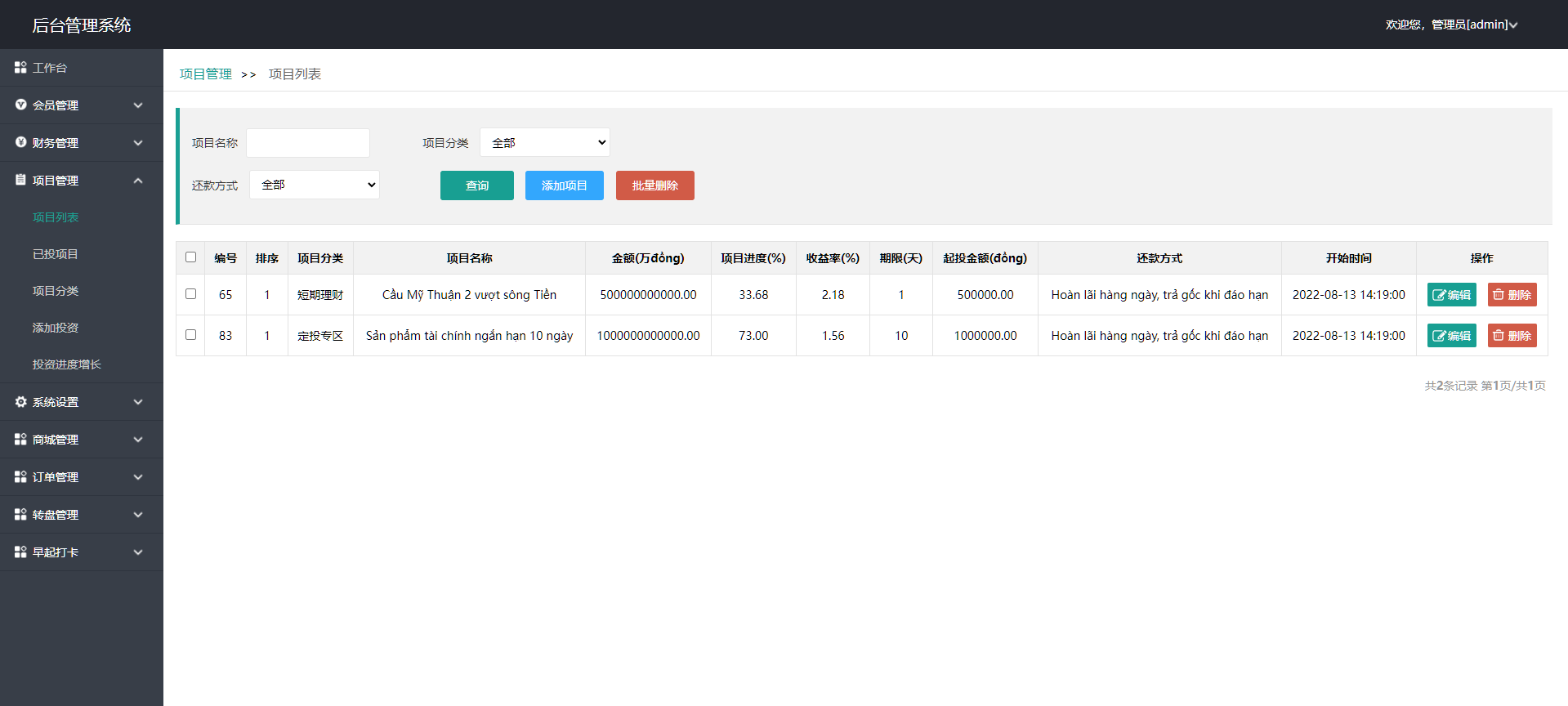Screen dimensions: 1568x706
Task: Check the row checkbox for project 65
Action: pyautogui.click(x=190, y=294)
